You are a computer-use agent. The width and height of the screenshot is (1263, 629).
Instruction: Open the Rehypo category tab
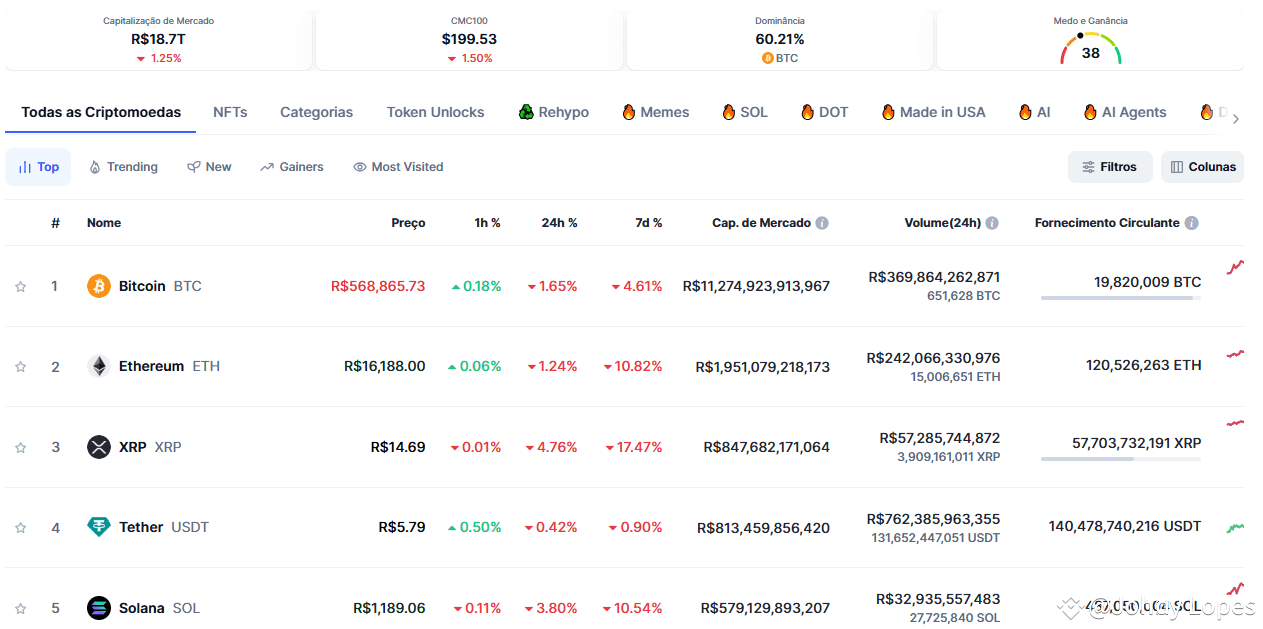[x=553, y=112]
